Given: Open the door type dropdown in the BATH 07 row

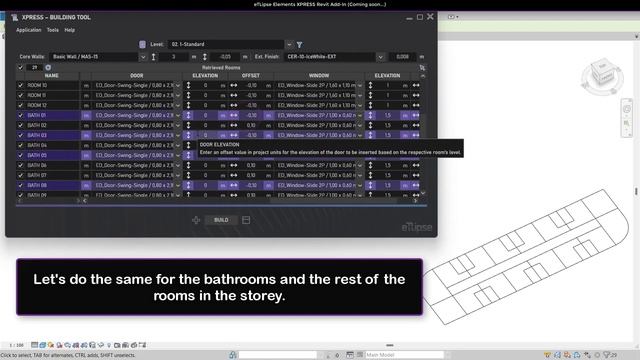Looking at the screenshot, I should tap(178, 175).
